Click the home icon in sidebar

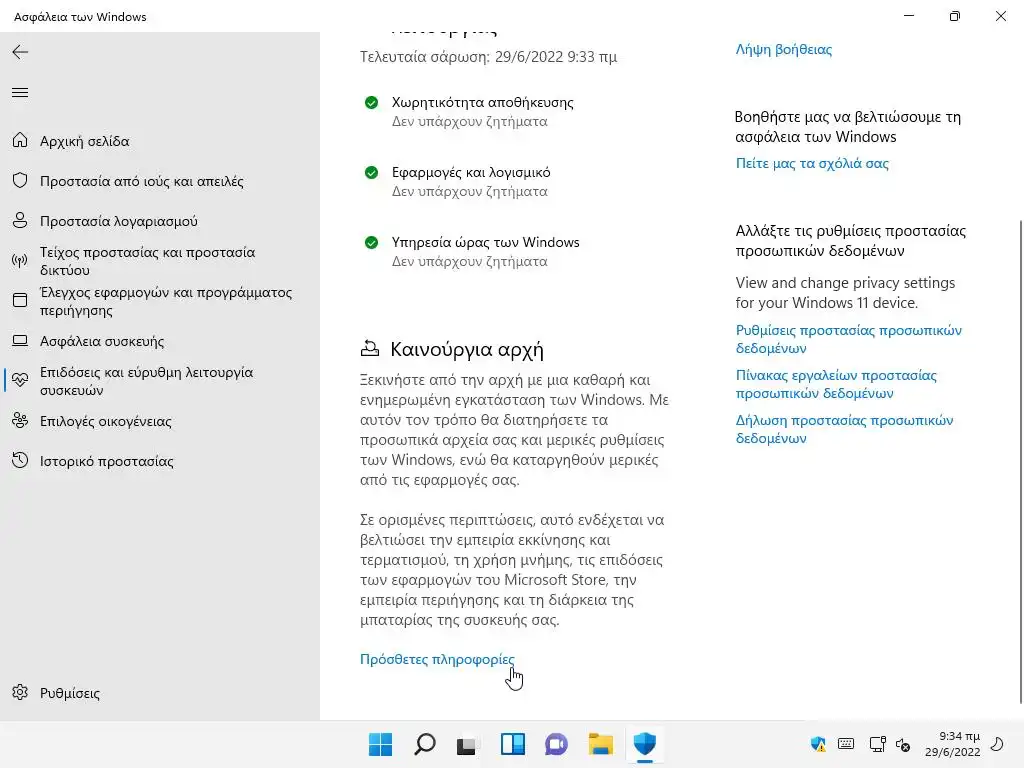(x=20, y=140)
